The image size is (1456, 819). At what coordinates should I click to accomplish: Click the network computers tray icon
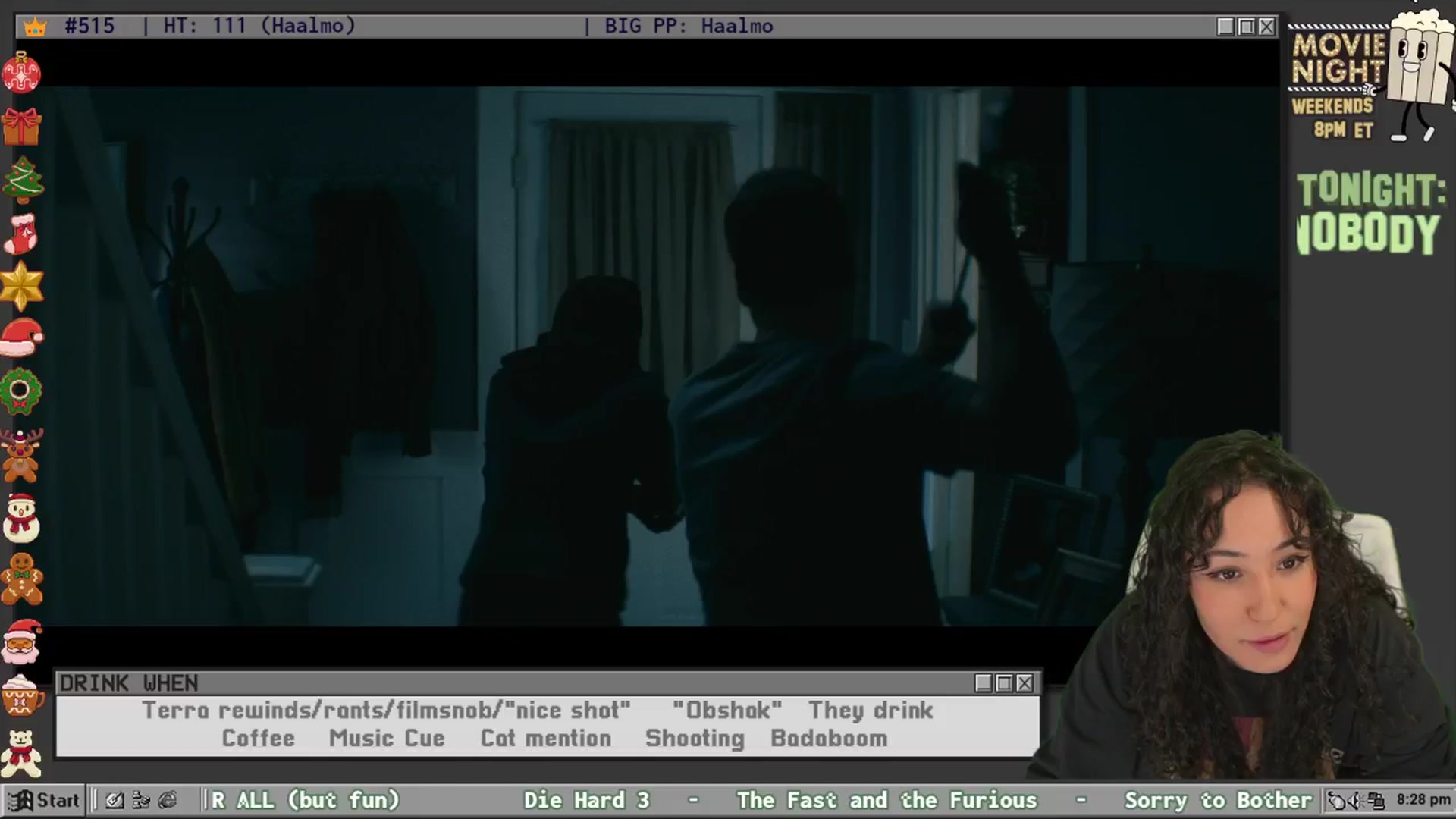tap(1376, 800)
